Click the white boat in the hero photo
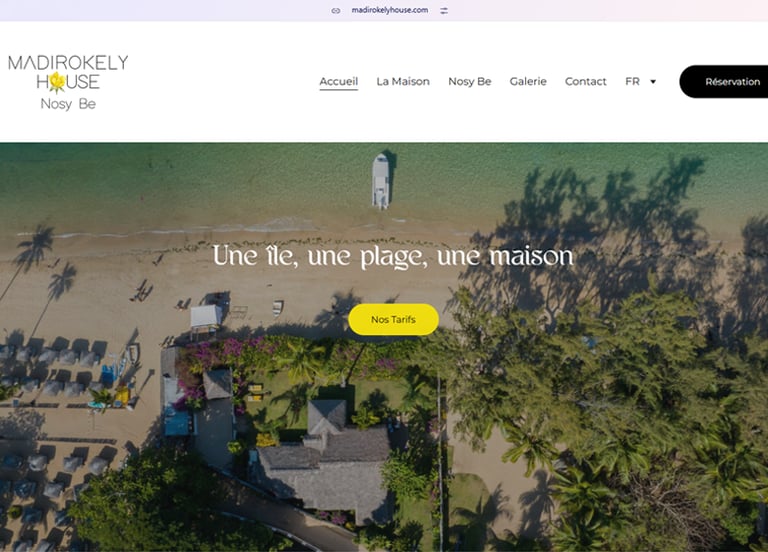 381,181
